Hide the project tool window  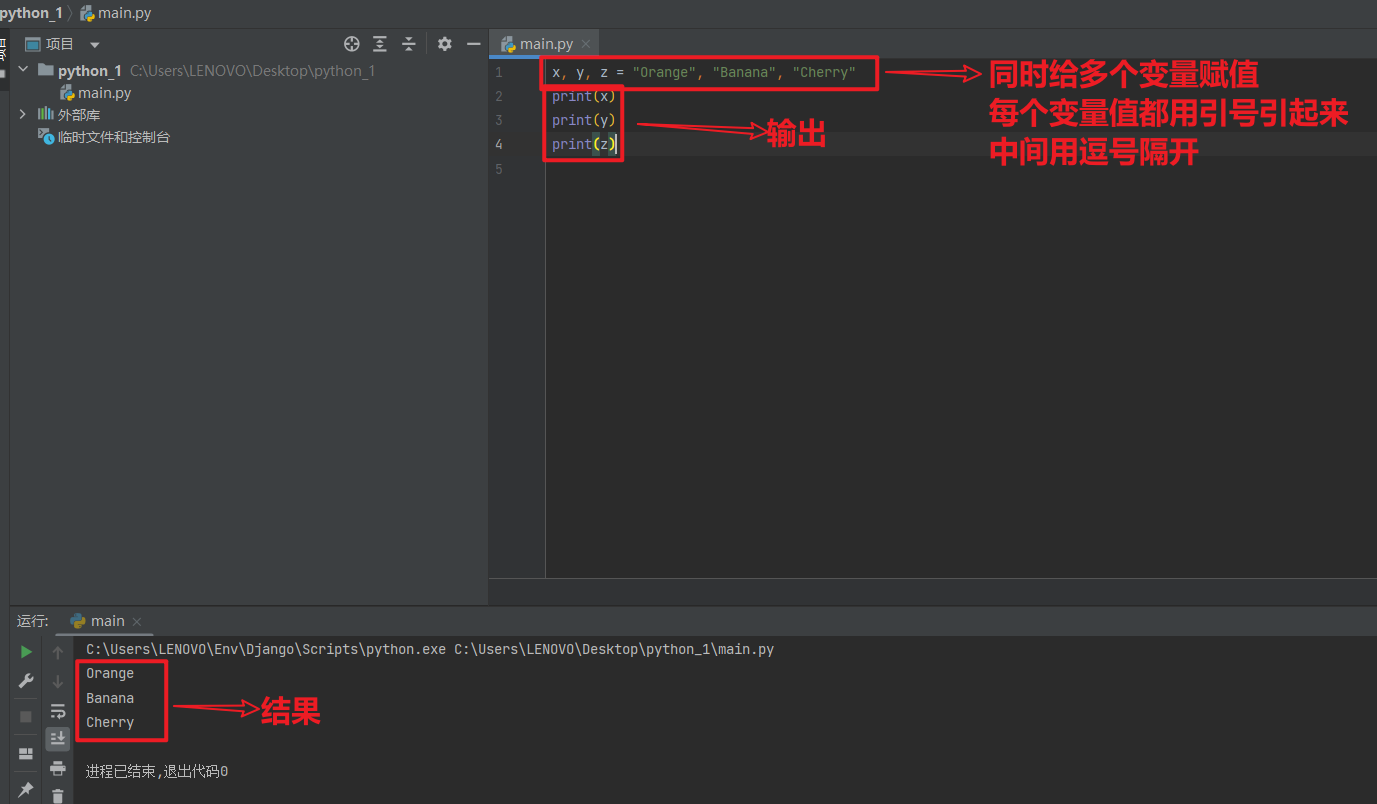pos(474,44)
